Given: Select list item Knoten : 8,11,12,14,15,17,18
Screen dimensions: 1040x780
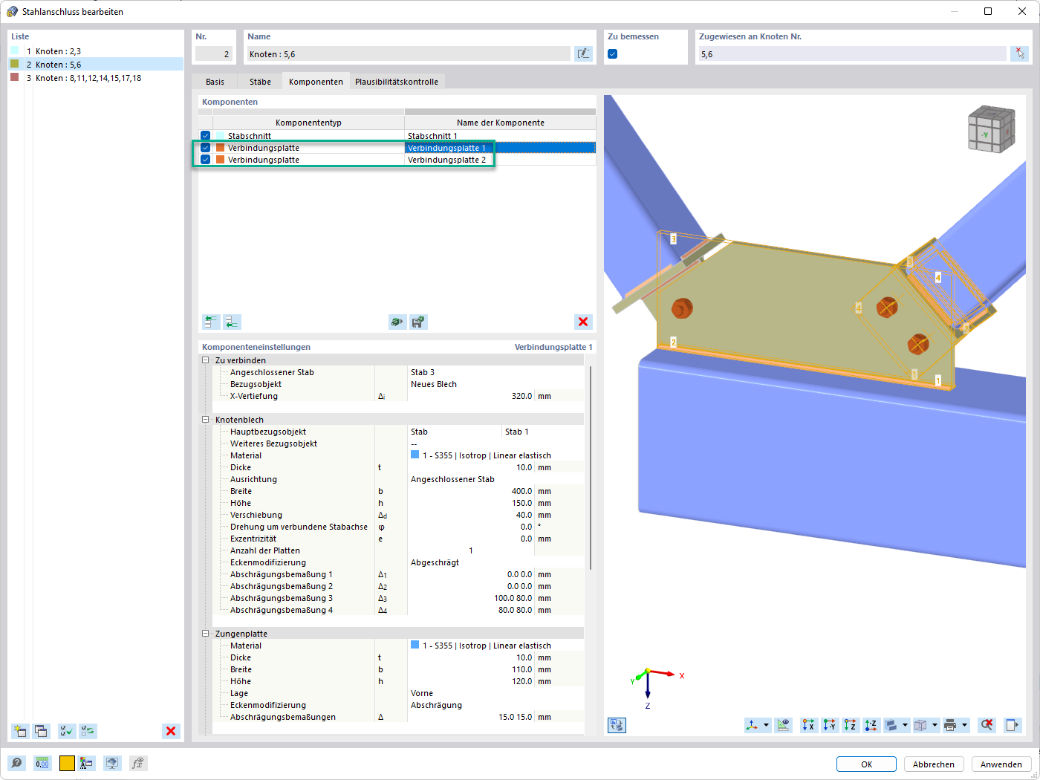Looking at the screenshot, I should click(96, 78).
